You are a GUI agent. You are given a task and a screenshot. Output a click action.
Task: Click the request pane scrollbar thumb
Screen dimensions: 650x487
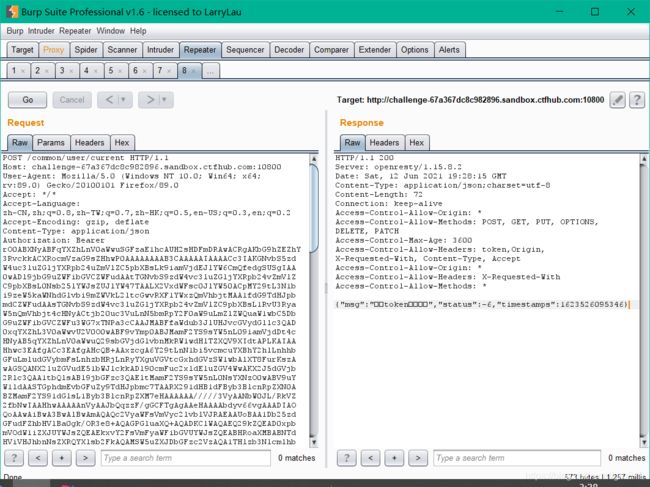click(x=314, y=208)
